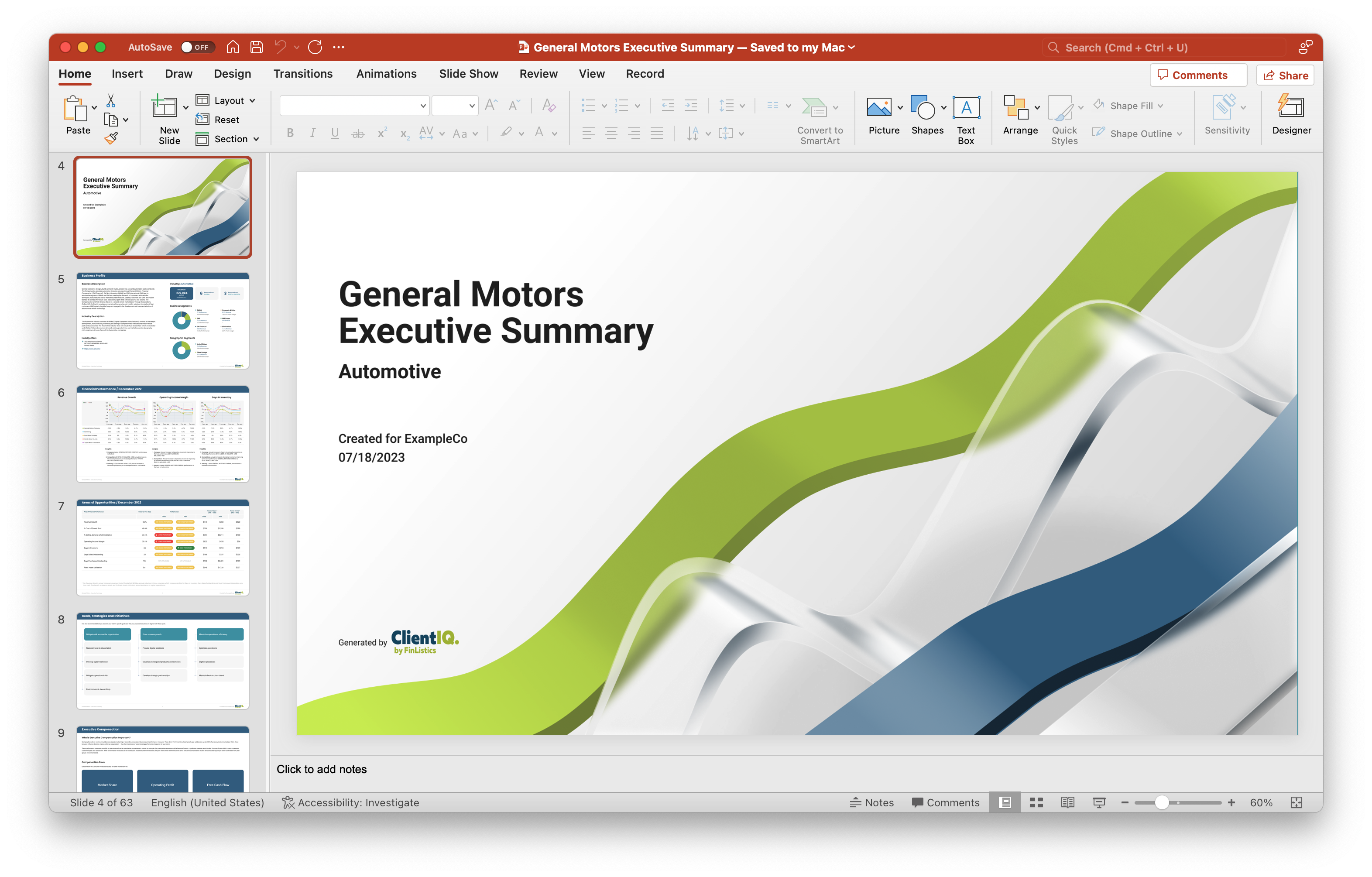This screenshot has height=877, width=1372.
Task: Click Convert to SmartArt icon
Action: coord(814,107)
